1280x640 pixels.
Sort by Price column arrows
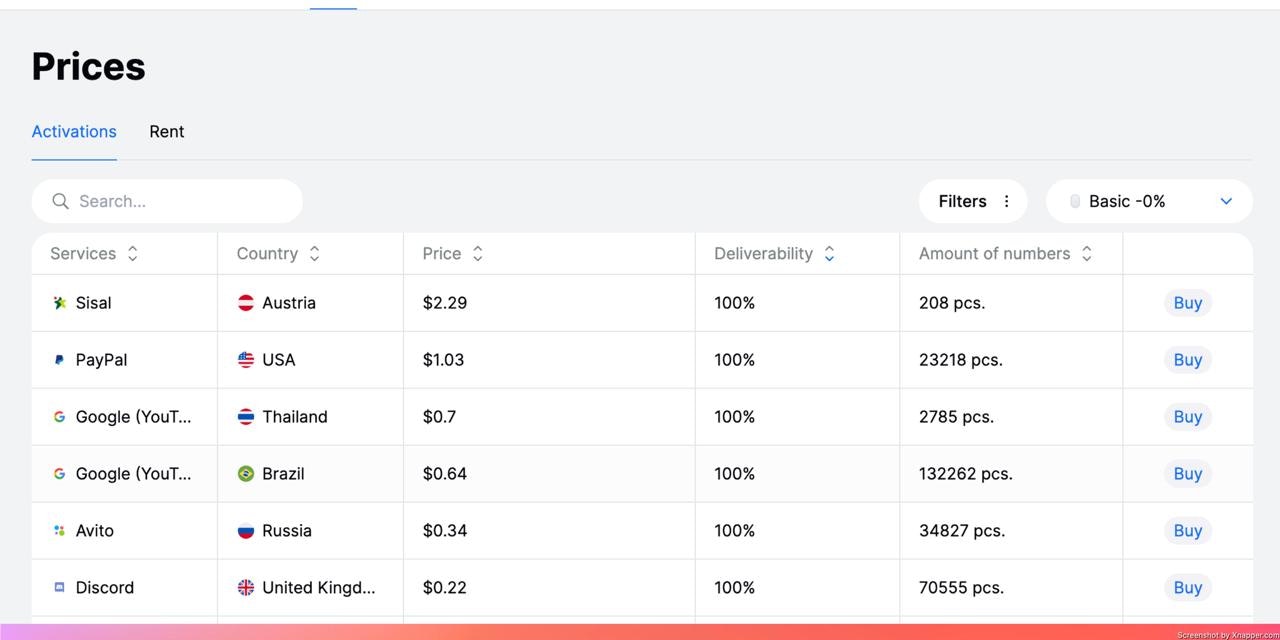click(x=477, y=254)
